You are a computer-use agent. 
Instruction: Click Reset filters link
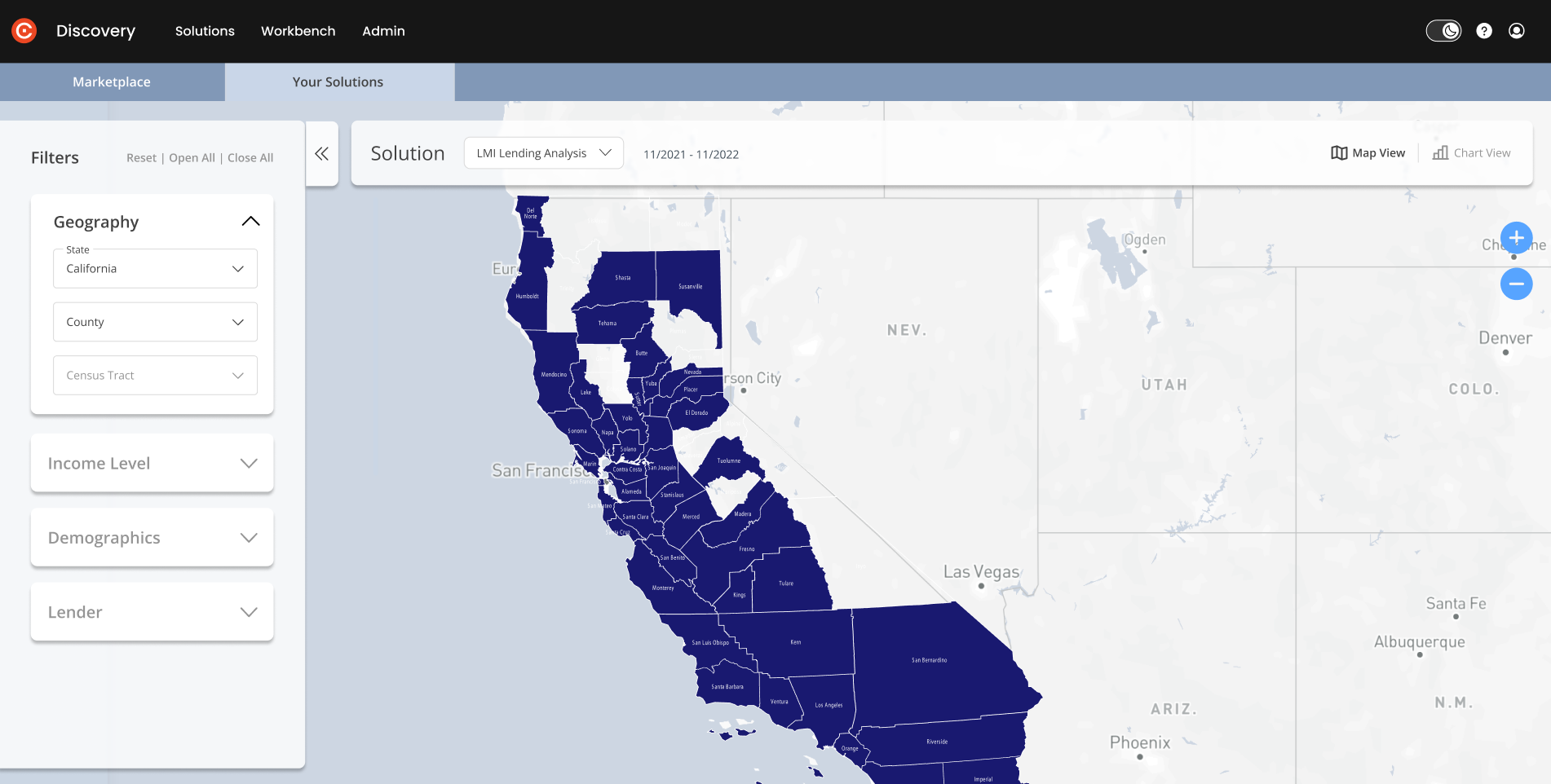pyautogui.click(x=141, y=158)
